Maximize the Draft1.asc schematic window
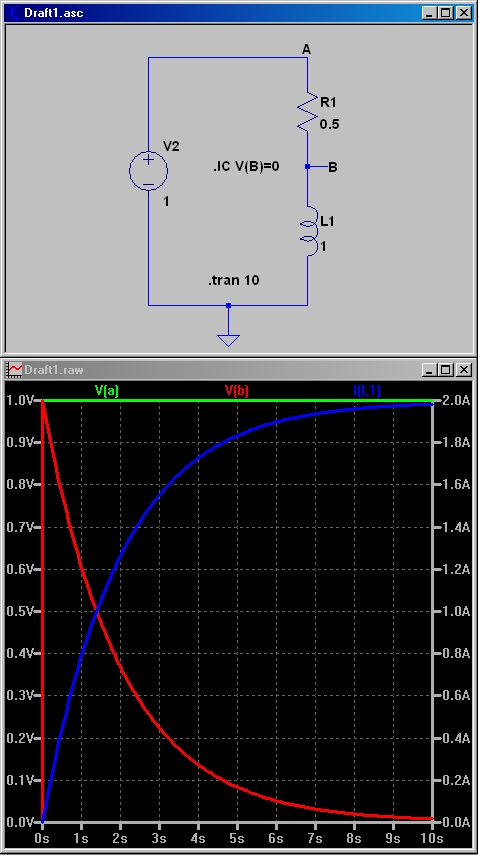Screen dimensions: 478x855 pos(445,13)
